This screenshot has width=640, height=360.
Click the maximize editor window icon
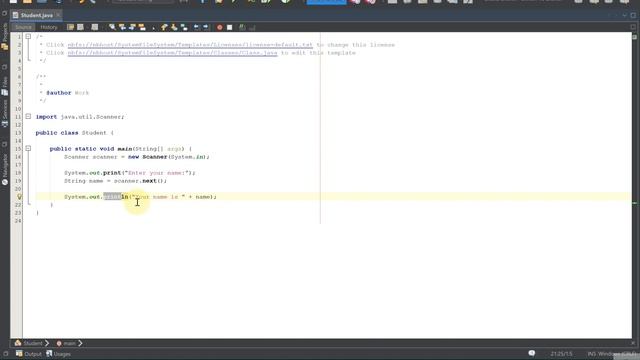click(633, 15)
